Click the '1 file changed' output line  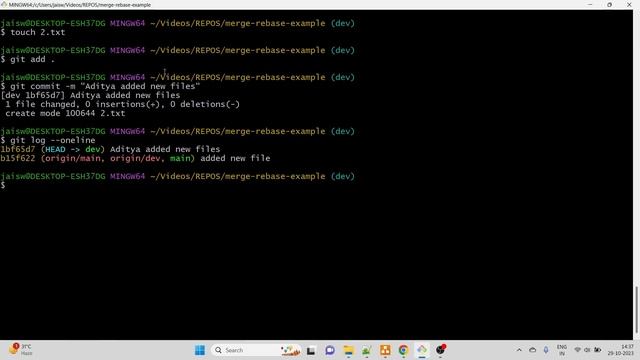pyautogui.click(x=122, y=104)
